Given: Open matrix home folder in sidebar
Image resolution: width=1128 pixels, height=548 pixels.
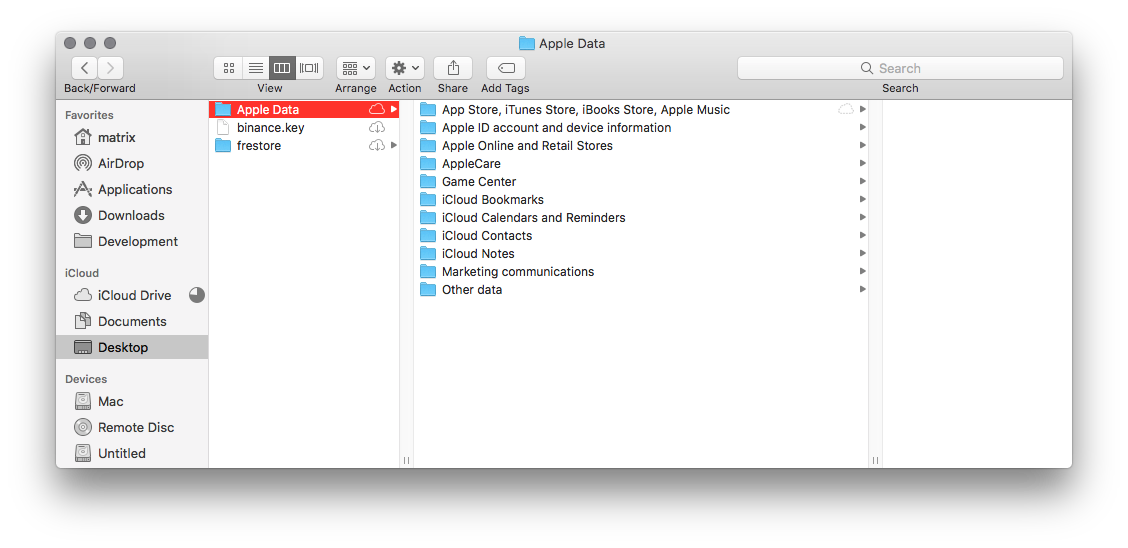Looking at the screenshot, I should pyautogui.click(x=132, y=137).
